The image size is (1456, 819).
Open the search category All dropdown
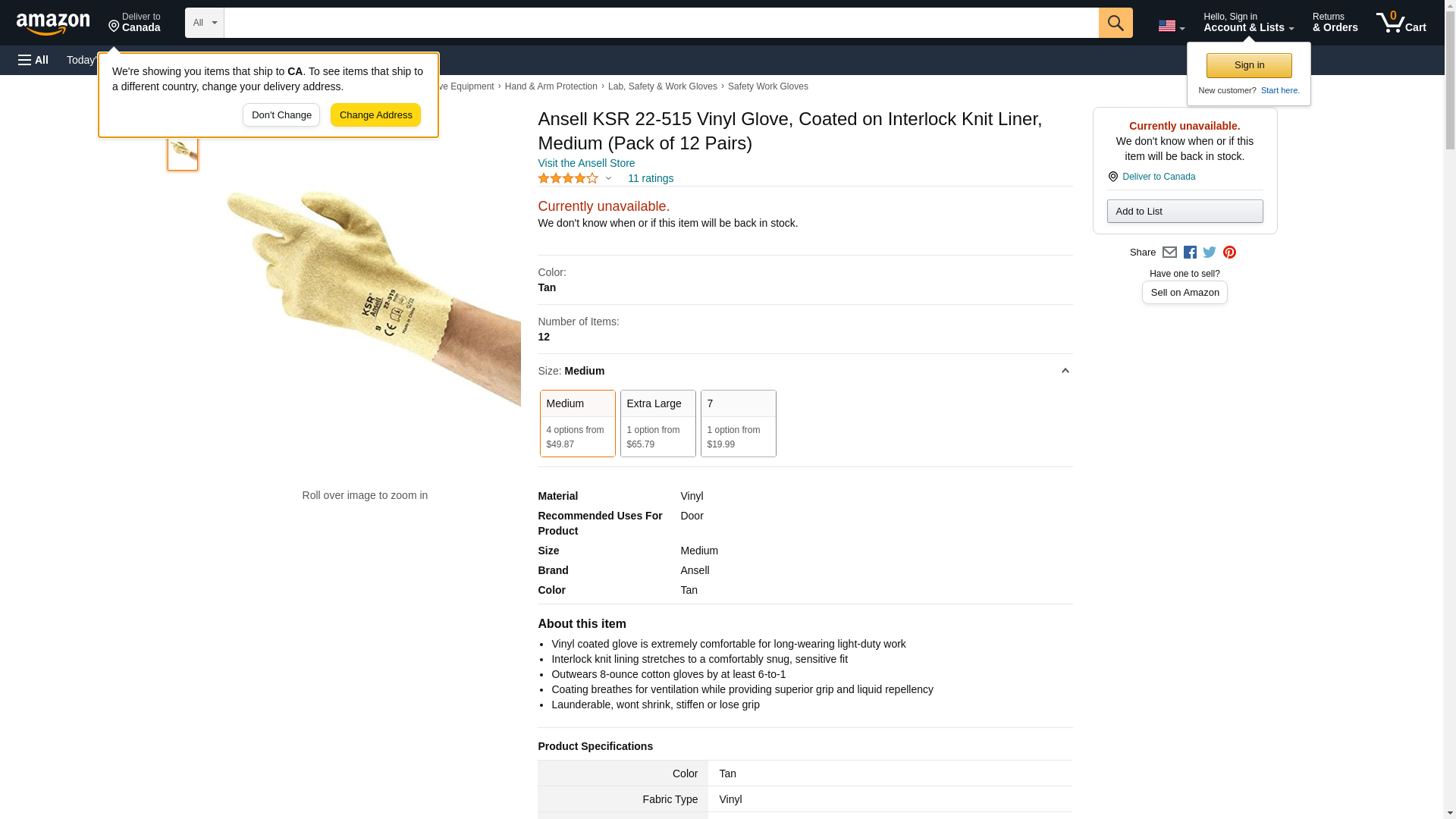pyautogui.click(x=204, y=23)
